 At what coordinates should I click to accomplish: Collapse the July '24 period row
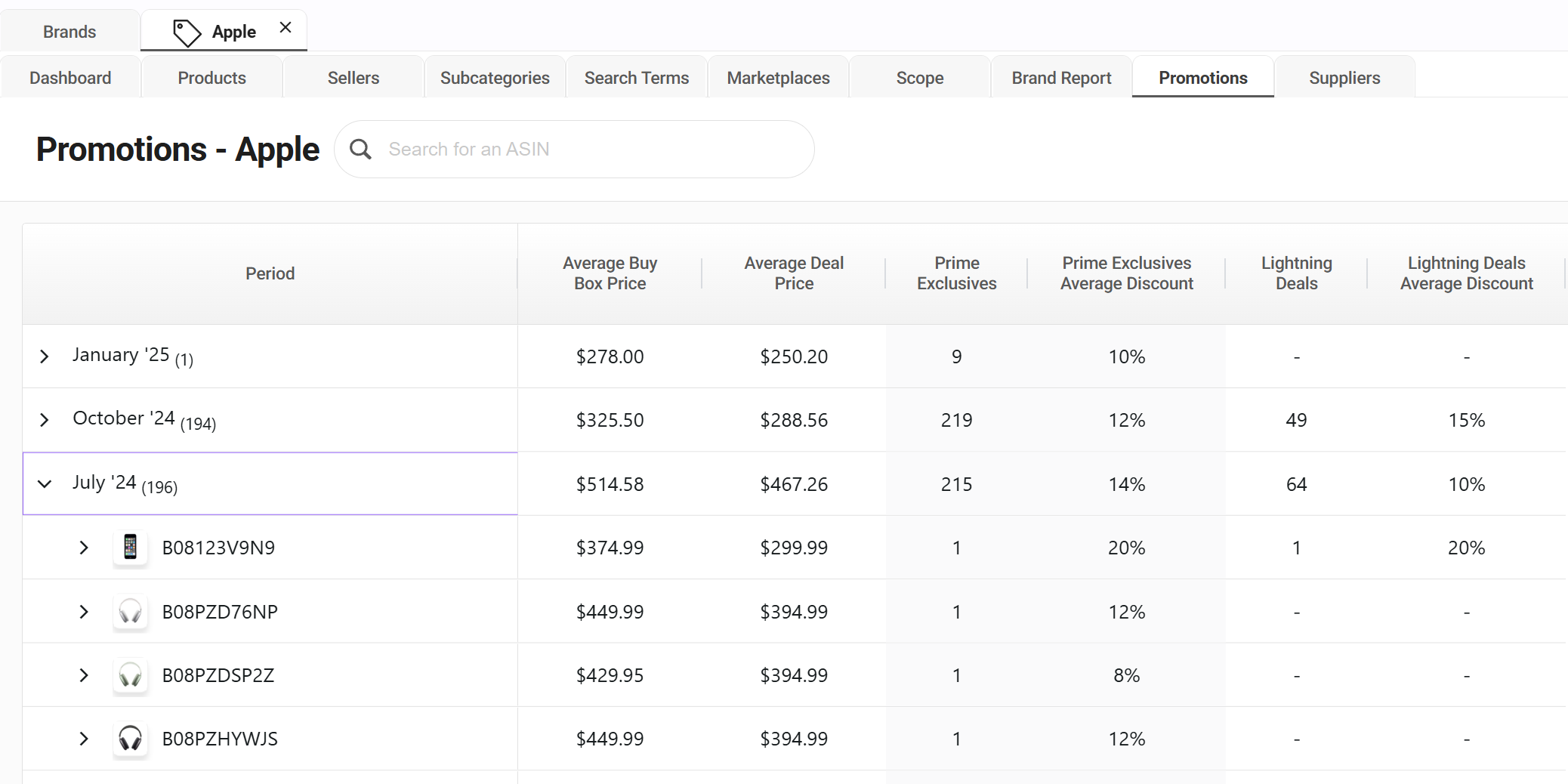point(45,483)
